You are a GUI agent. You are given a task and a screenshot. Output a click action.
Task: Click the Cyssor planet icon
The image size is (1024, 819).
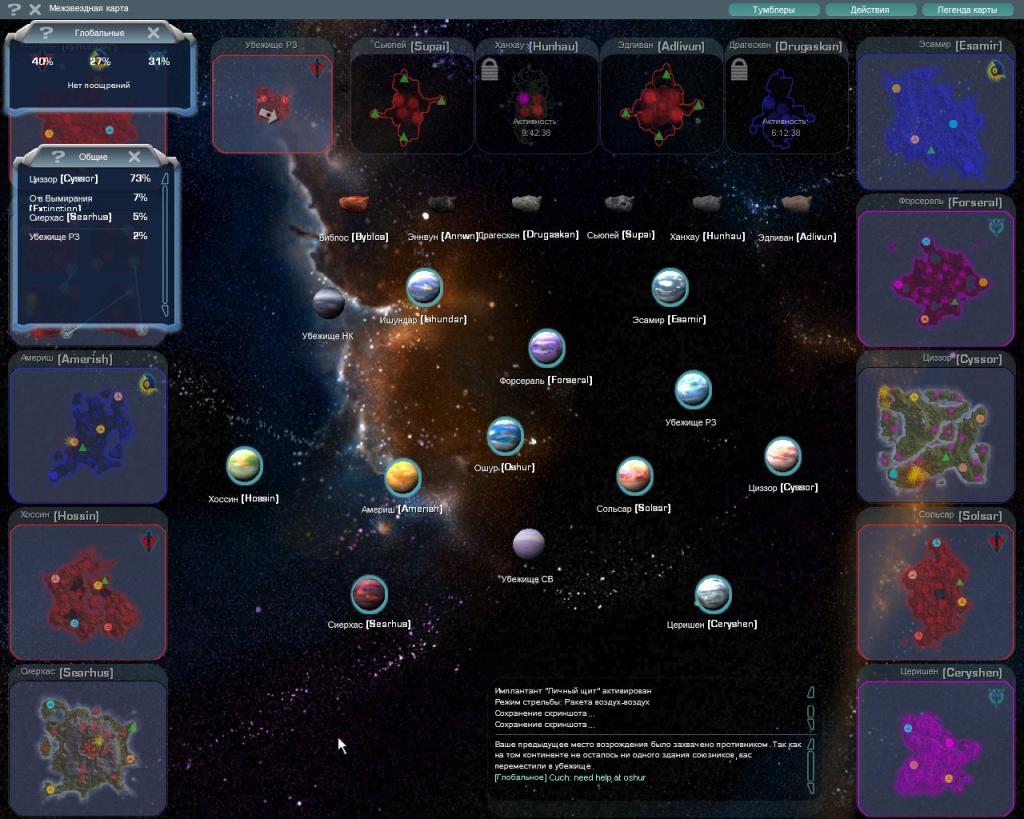pyautogui.click(x=782, y=456)
